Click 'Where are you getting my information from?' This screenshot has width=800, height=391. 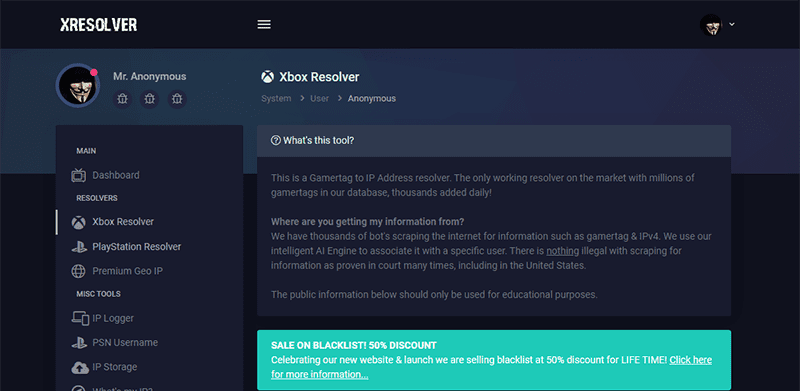tap(367, 222)
